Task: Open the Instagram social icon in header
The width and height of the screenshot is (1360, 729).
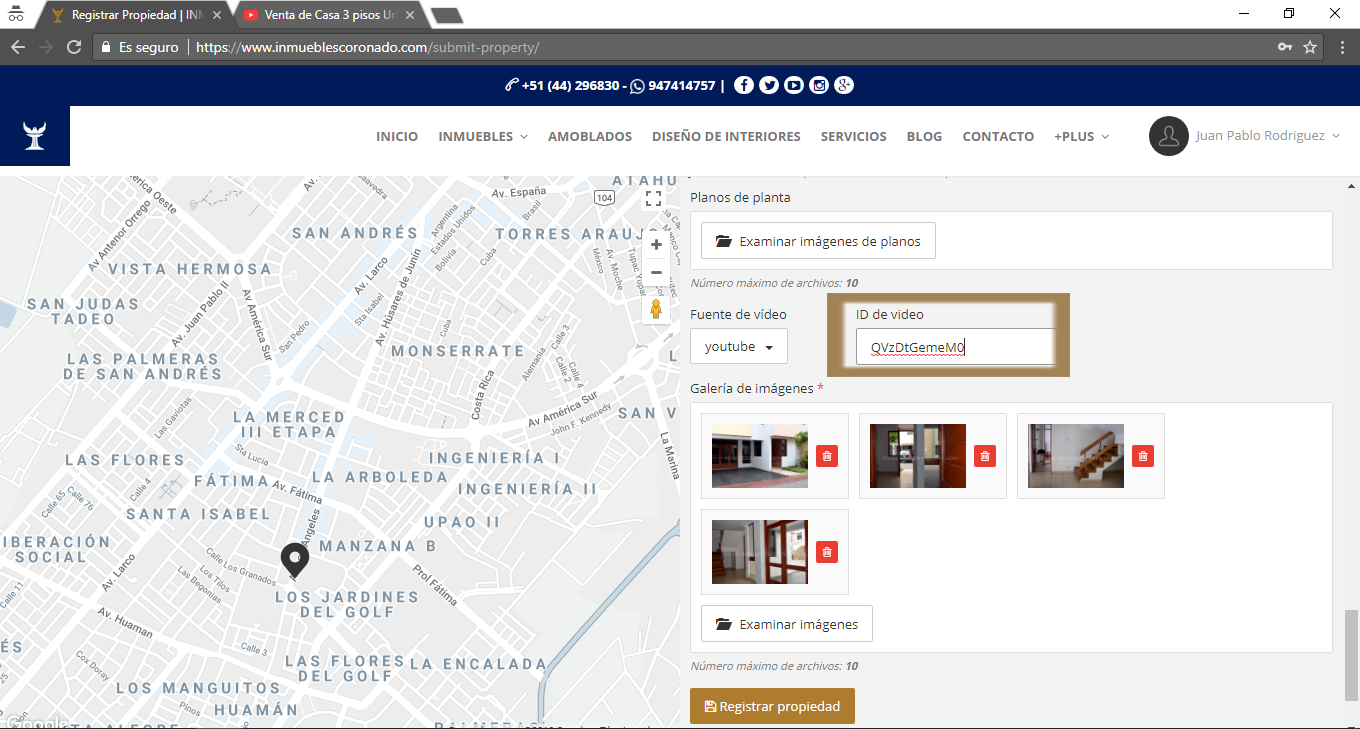Action: 819,86
